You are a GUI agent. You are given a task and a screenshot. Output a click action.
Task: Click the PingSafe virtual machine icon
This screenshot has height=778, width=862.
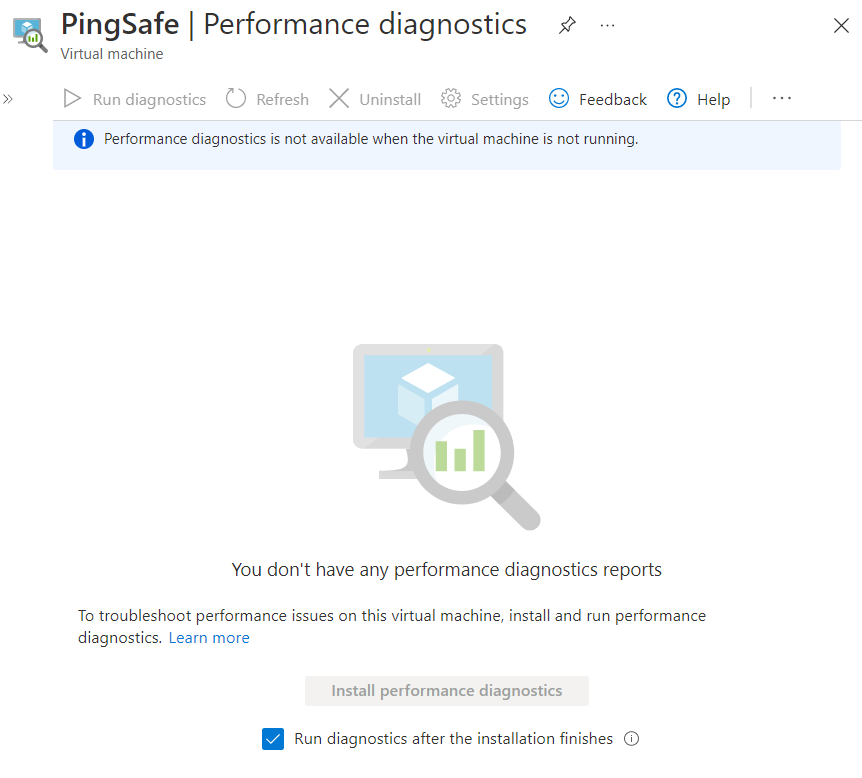tap(30, 34)
